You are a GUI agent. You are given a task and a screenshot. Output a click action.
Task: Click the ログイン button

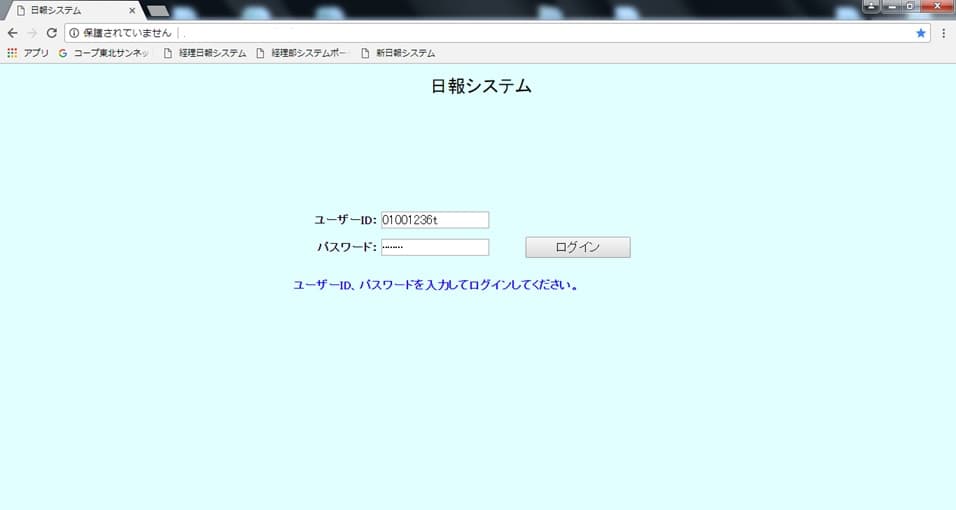[x=578, y=247]
